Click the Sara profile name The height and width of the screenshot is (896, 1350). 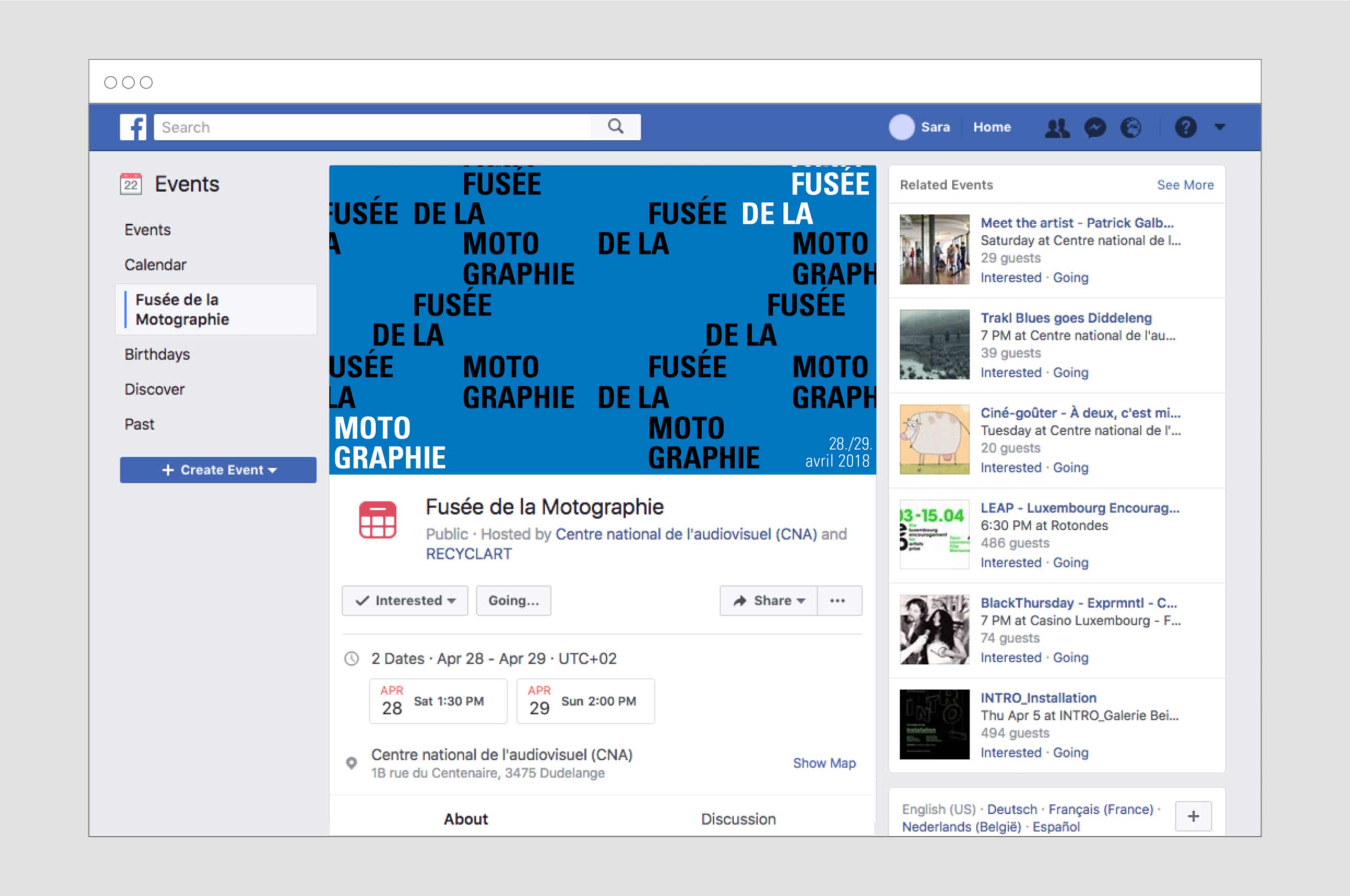pyautogui.click(x=935, y=127)
